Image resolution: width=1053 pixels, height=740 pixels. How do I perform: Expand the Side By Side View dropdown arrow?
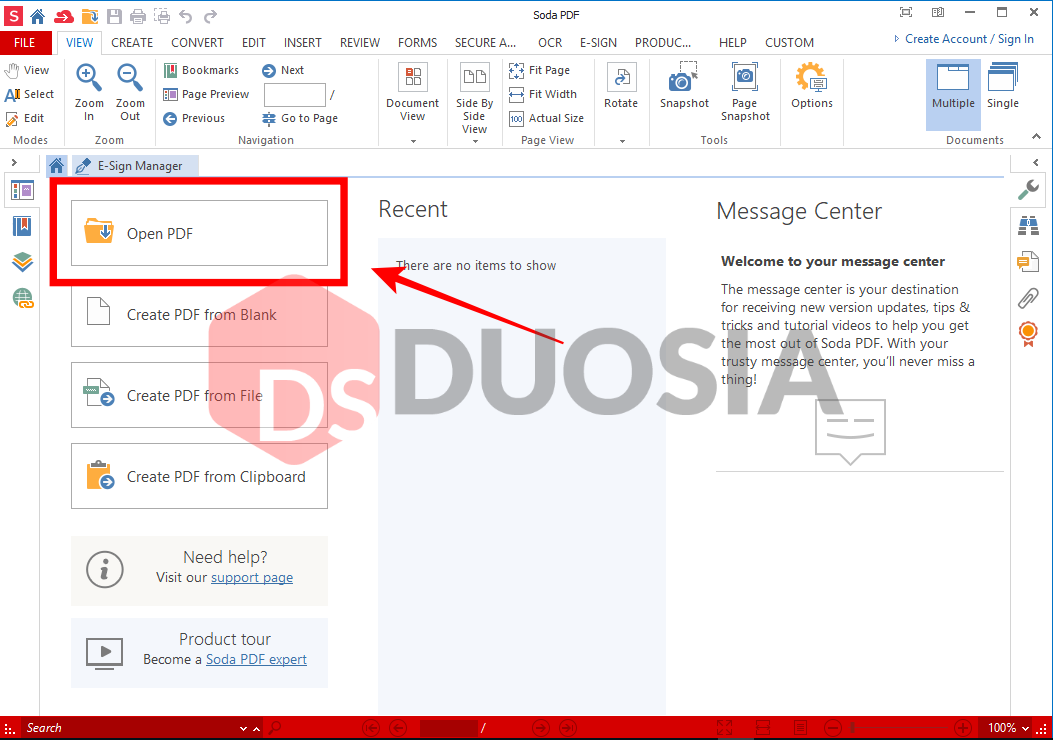pos(475,142)
